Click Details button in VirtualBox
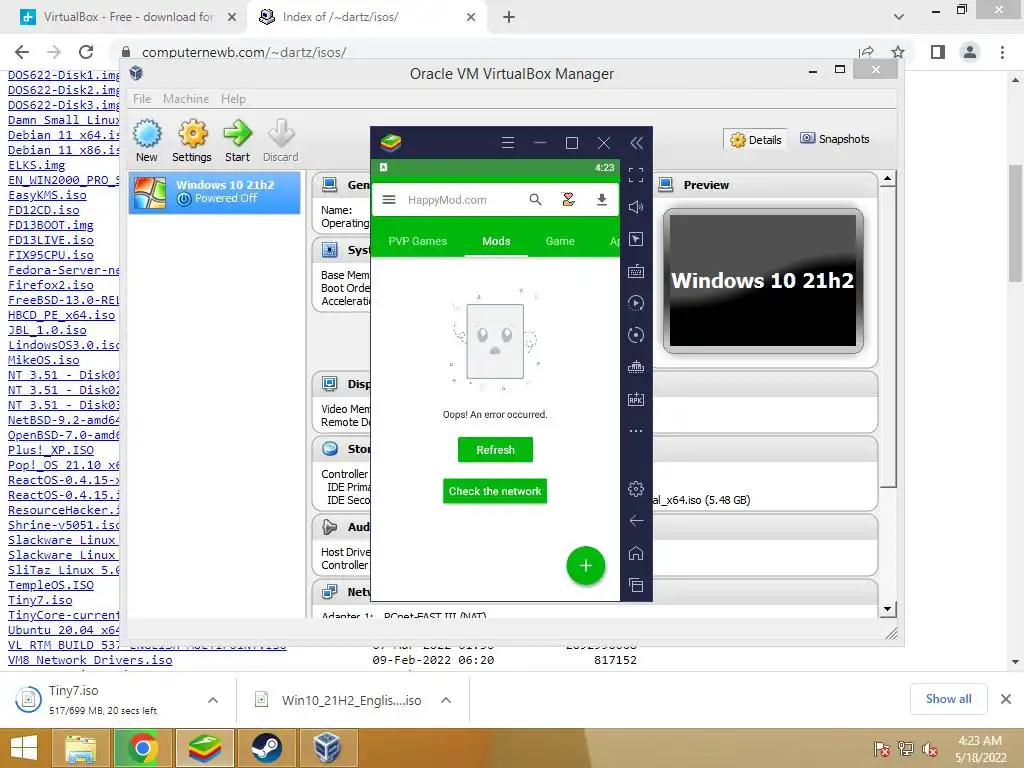The height and width of the screenshot is (768, 1024). [x=756, y=139]
